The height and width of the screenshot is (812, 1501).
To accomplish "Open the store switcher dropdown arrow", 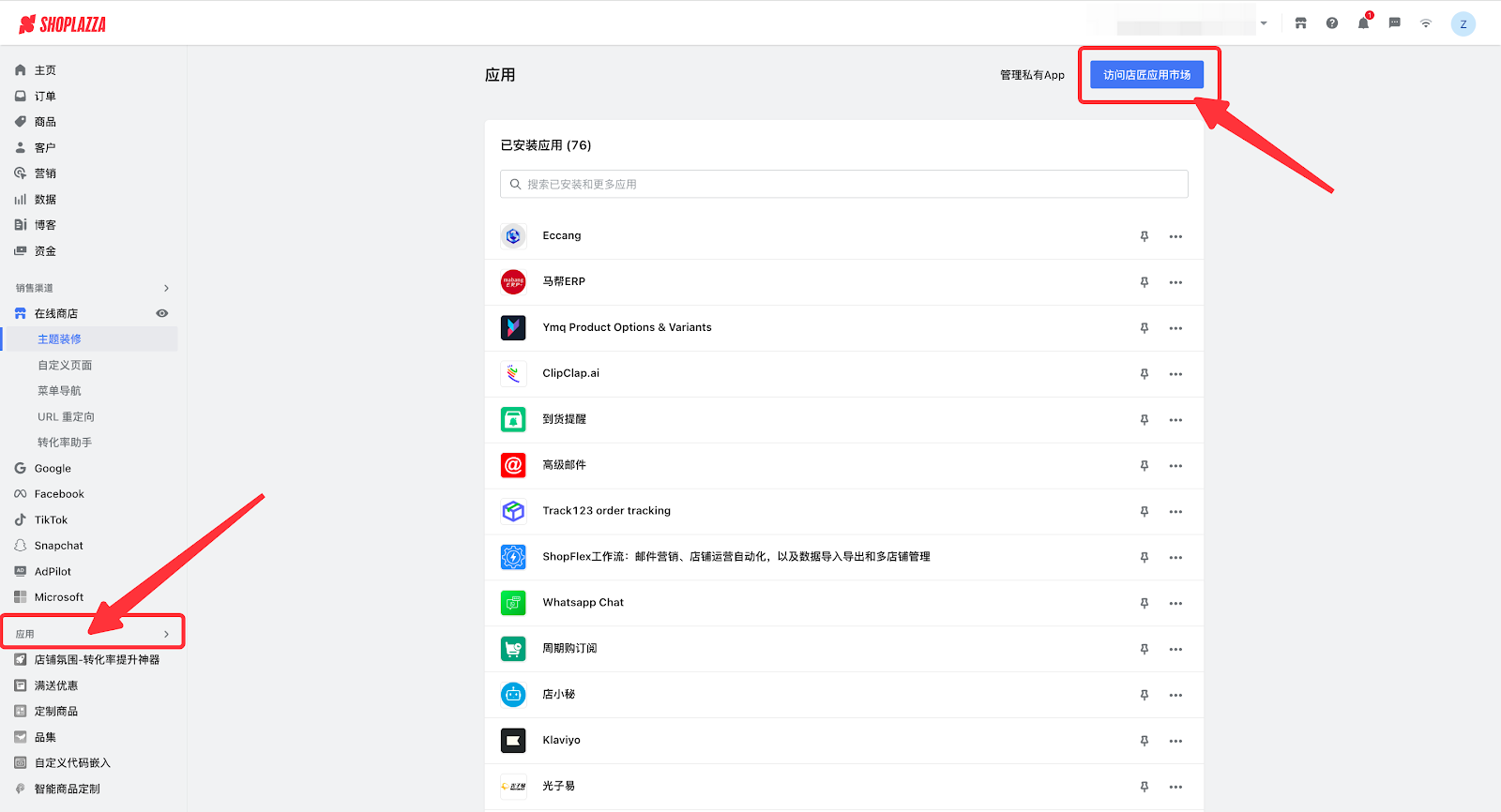I will [1264, 23].
